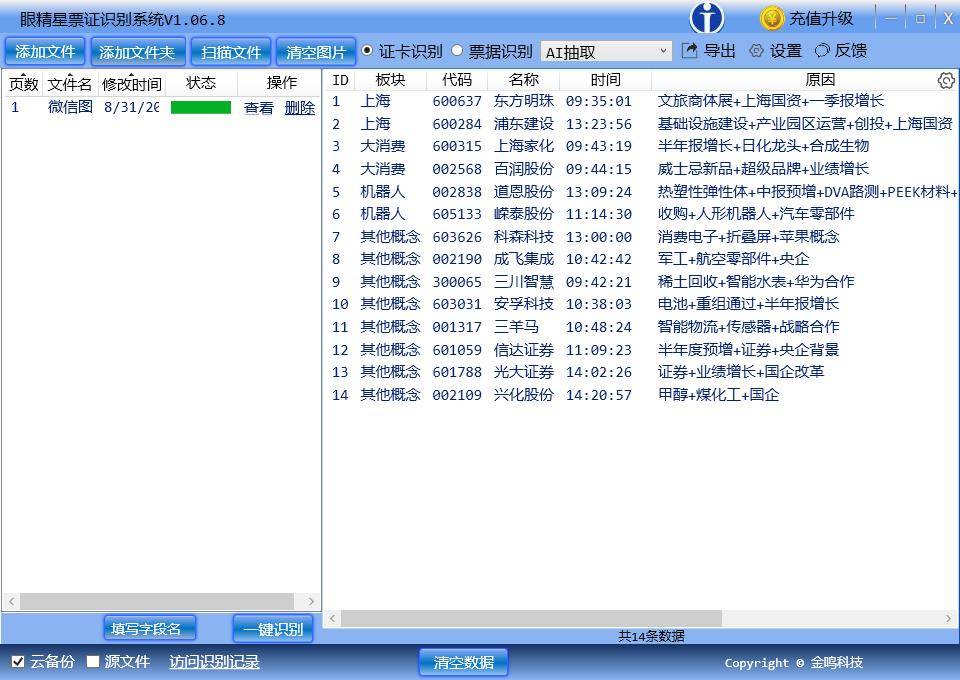Click the export arrow icon
Screen dimensions: 960x680
689,51
